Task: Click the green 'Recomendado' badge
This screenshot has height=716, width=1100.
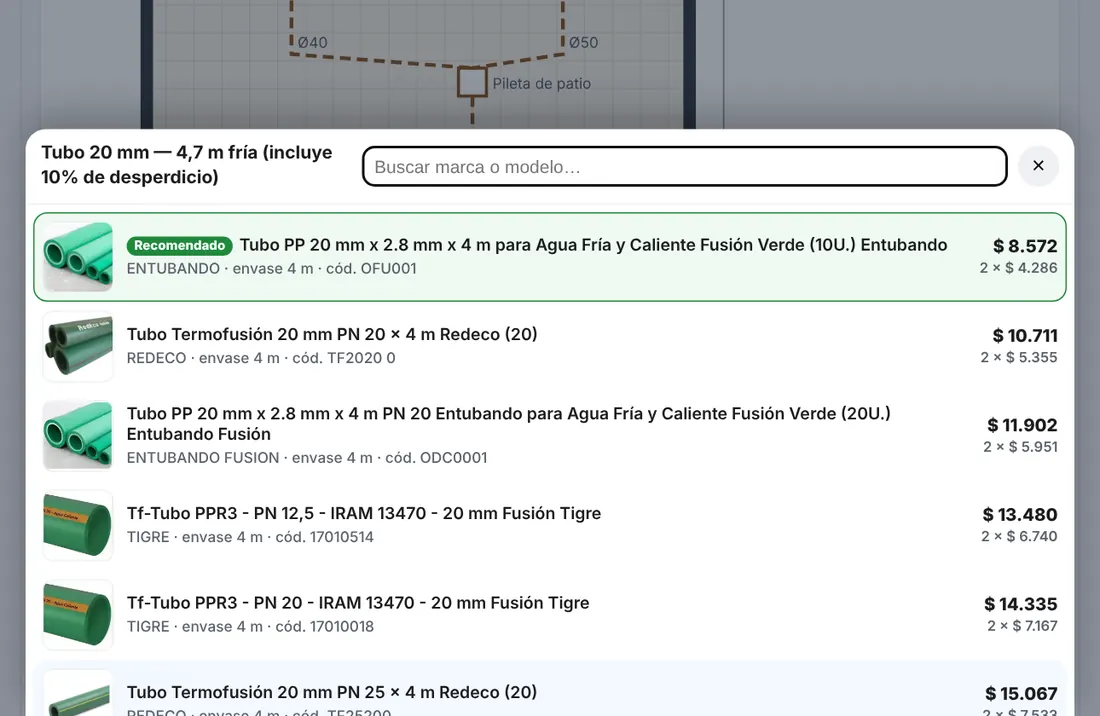Action: 180,245
